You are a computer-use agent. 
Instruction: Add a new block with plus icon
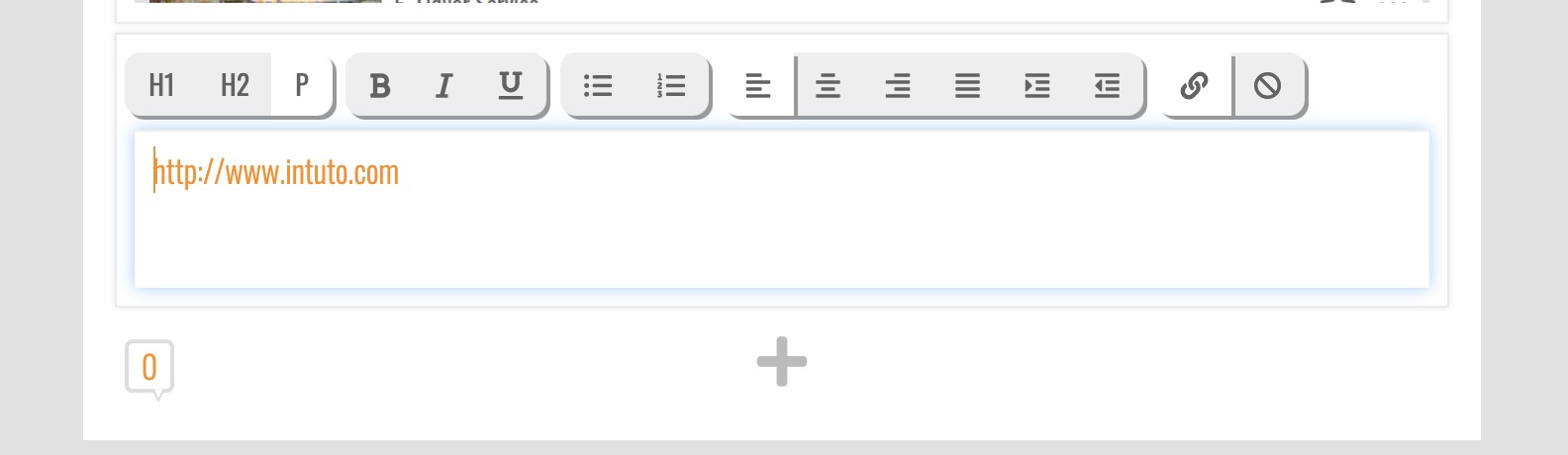pyautogui.click(x=782, y=361)
